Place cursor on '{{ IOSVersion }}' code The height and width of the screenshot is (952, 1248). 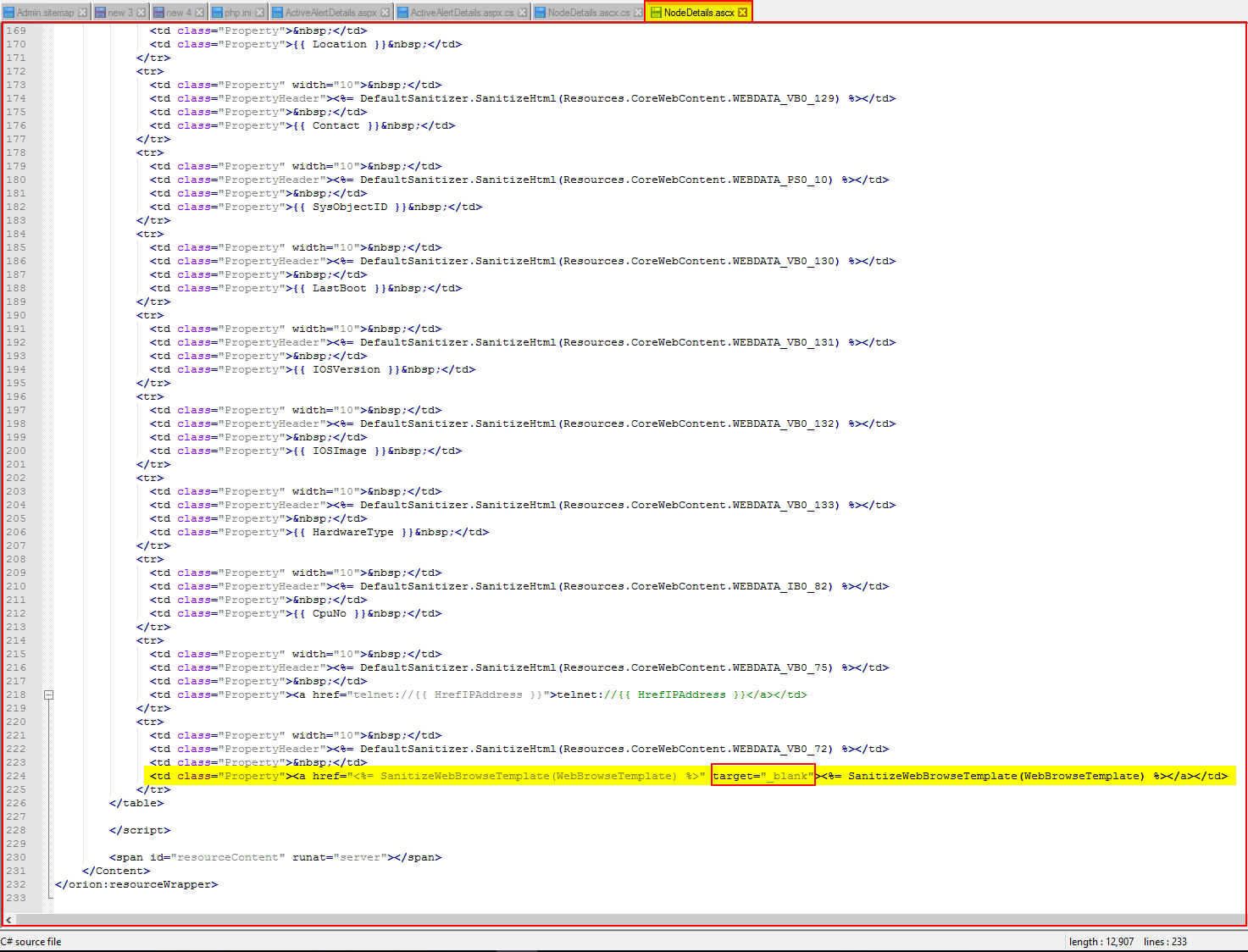point(347,369)
